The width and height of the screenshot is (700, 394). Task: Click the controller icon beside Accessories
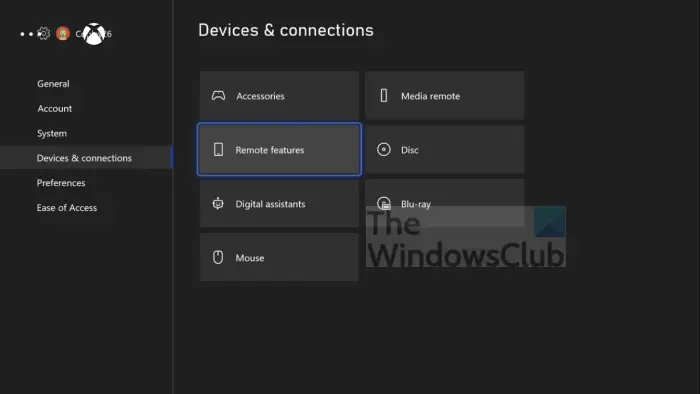pos(218,95)
